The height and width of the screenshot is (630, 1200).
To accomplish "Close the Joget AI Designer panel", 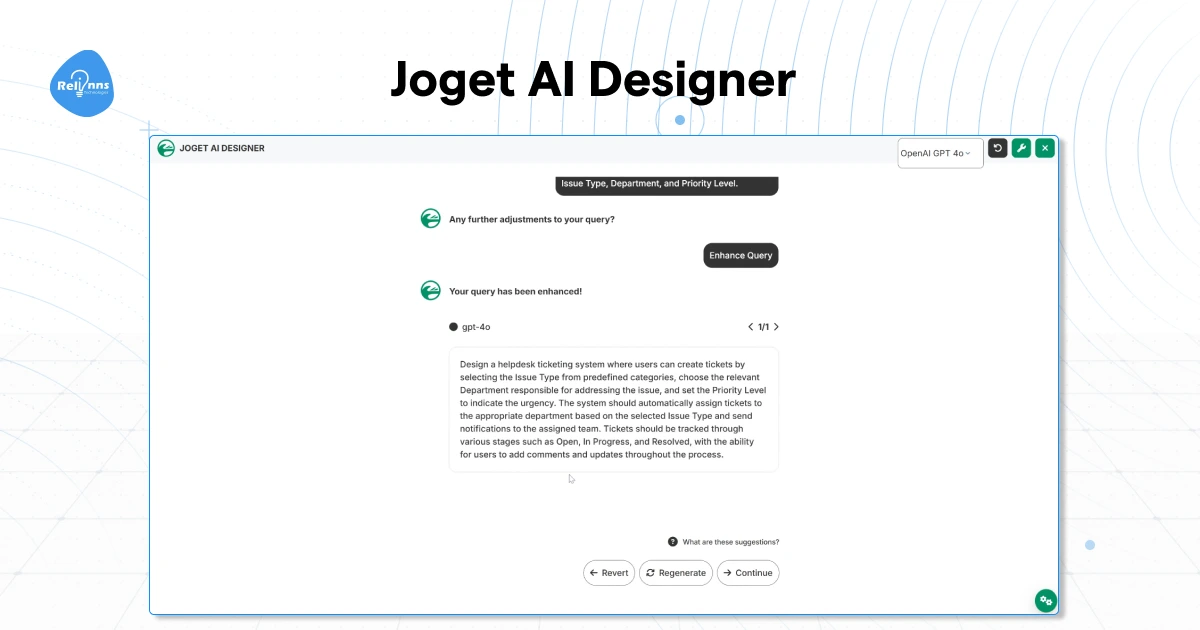I will (x=1045, y=148).
